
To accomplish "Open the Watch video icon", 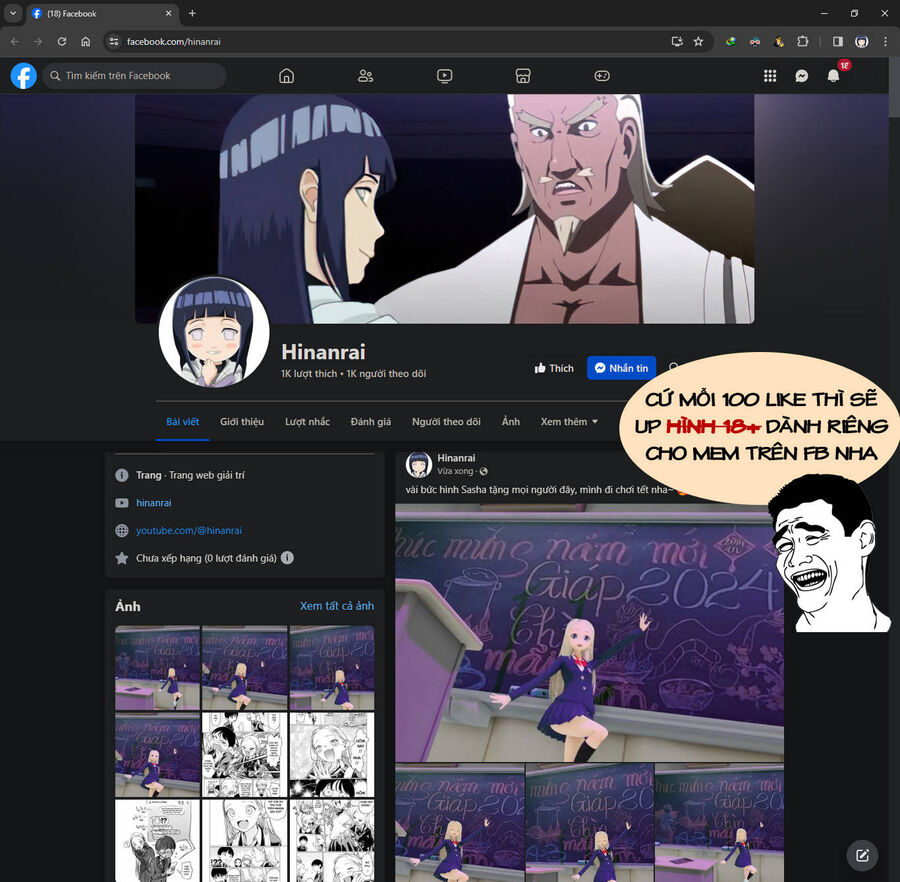I will coord(444,75).
